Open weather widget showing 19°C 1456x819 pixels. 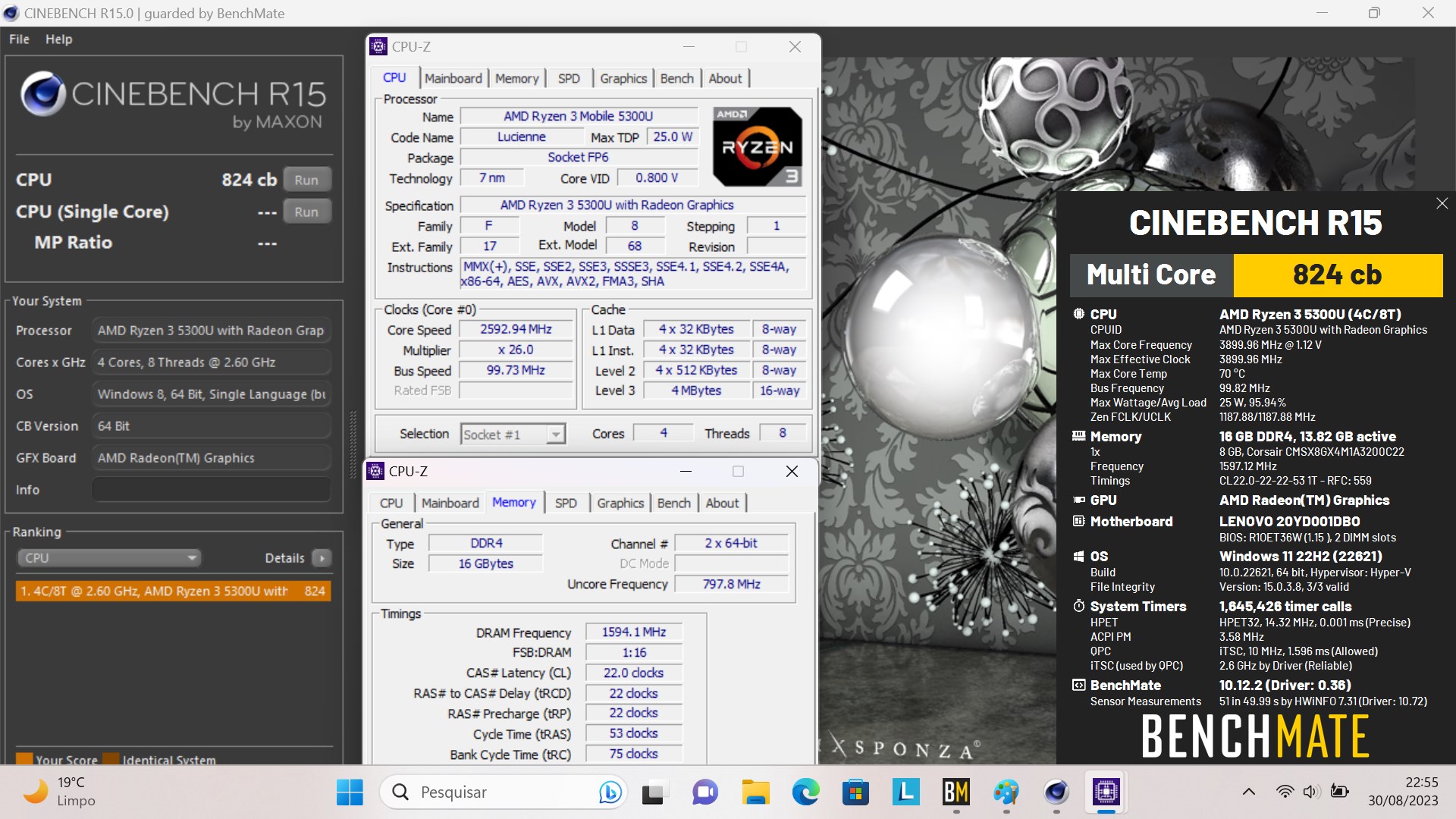pos(59,792)
